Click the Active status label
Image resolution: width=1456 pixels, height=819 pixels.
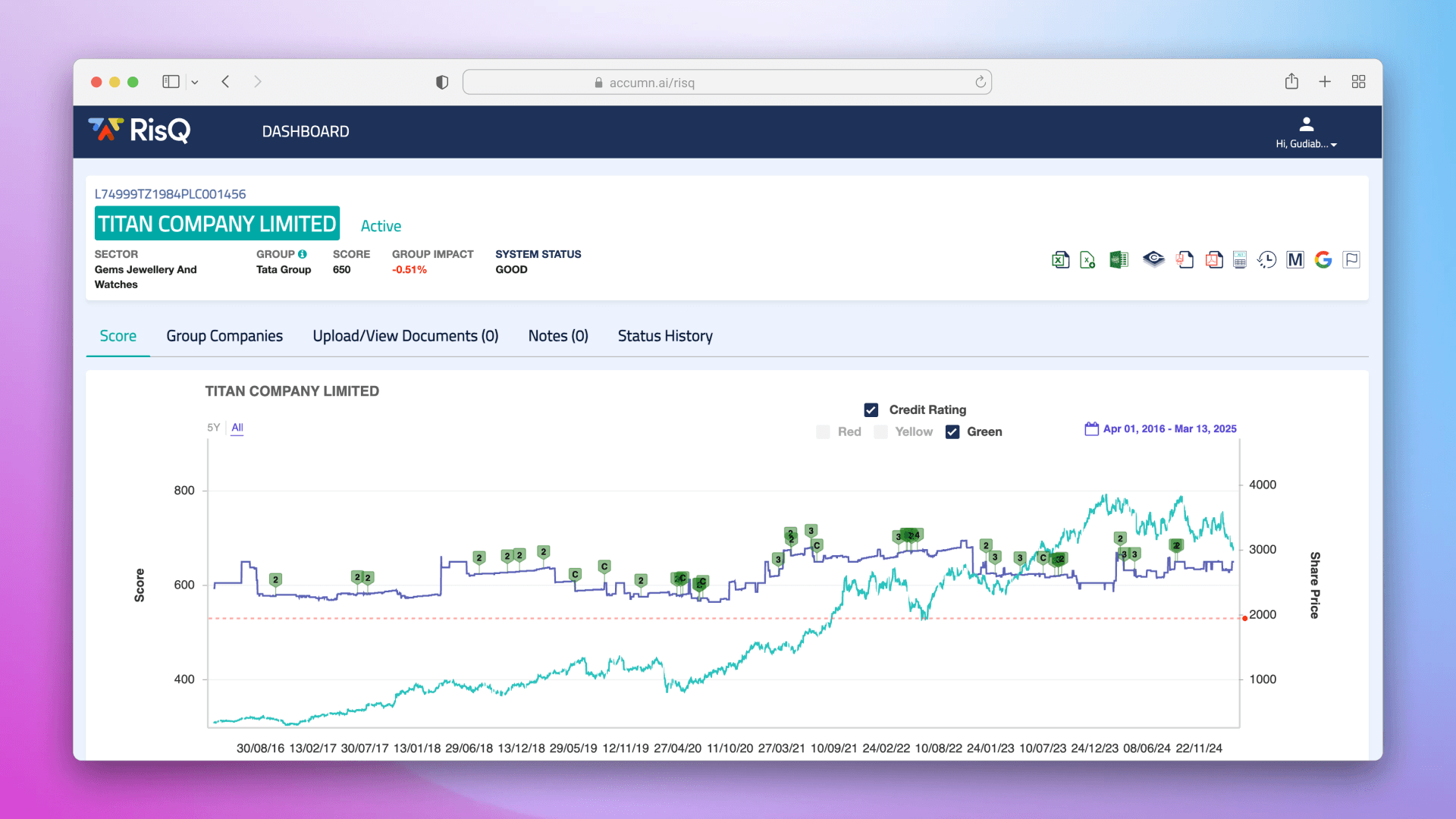point(381,226)
